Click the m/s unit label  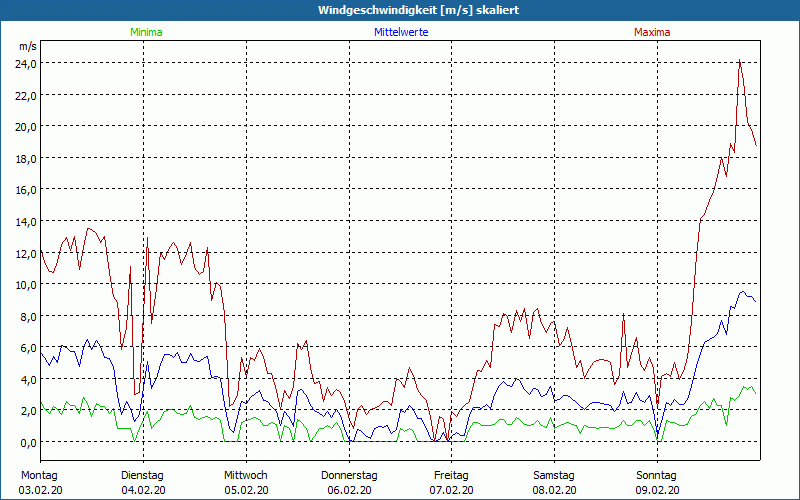click(27, 46)
